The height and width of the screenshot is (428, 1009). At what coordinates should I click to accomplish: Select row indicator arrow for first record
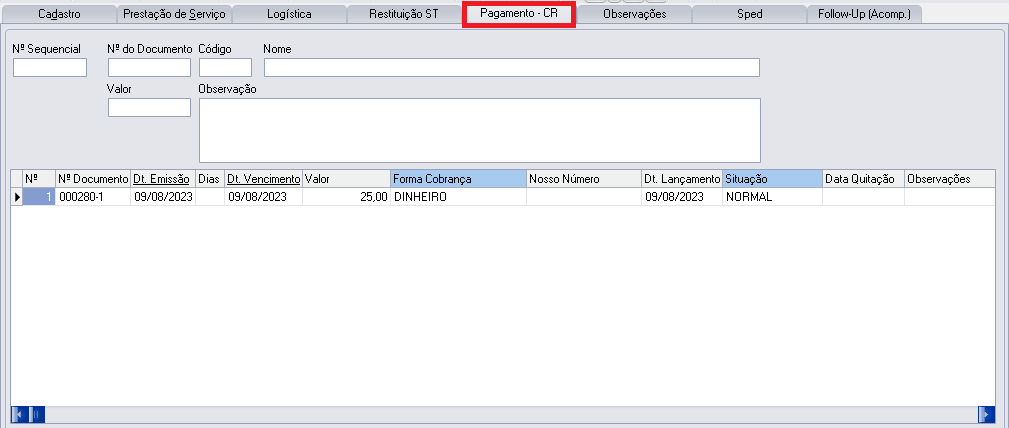pos(17,197)
